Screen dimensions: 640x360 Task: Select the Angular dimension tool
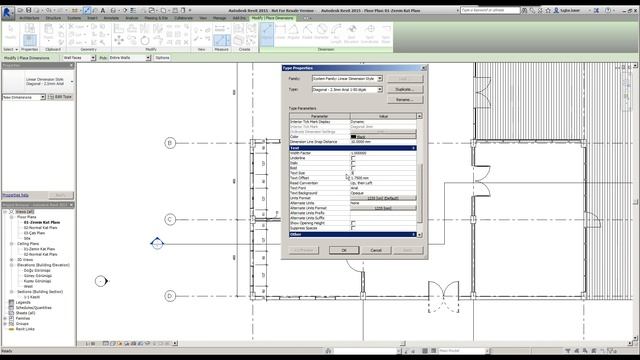[x=293, y=32]
